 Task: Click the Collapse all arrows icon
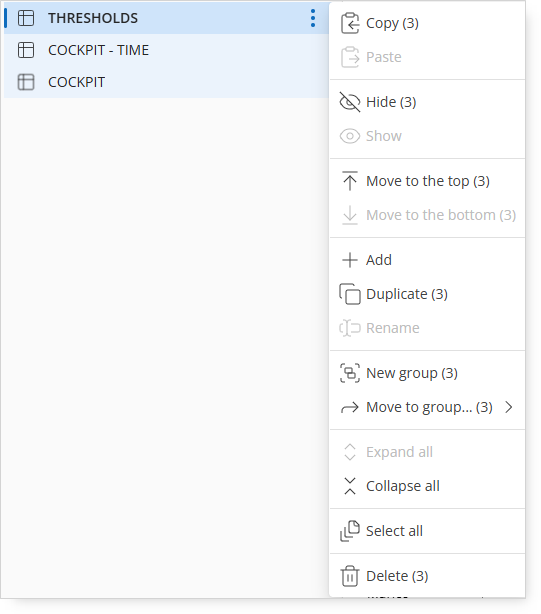350,486
